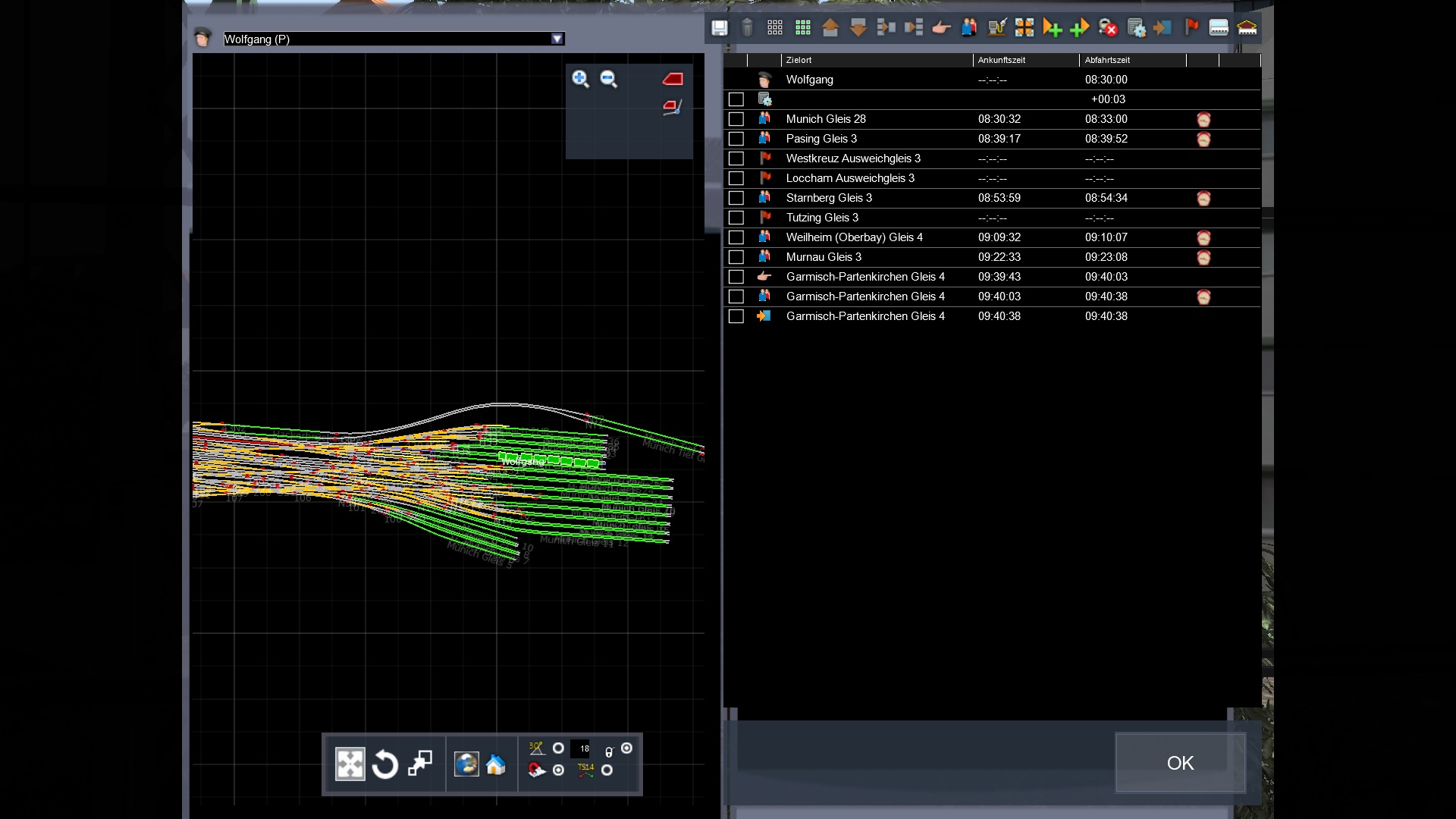Image resolution: width=1456 pixels, height=819 pixels.
Task: Click the red train shape icon
Action: pyautogui.click(x=673, y=79)
